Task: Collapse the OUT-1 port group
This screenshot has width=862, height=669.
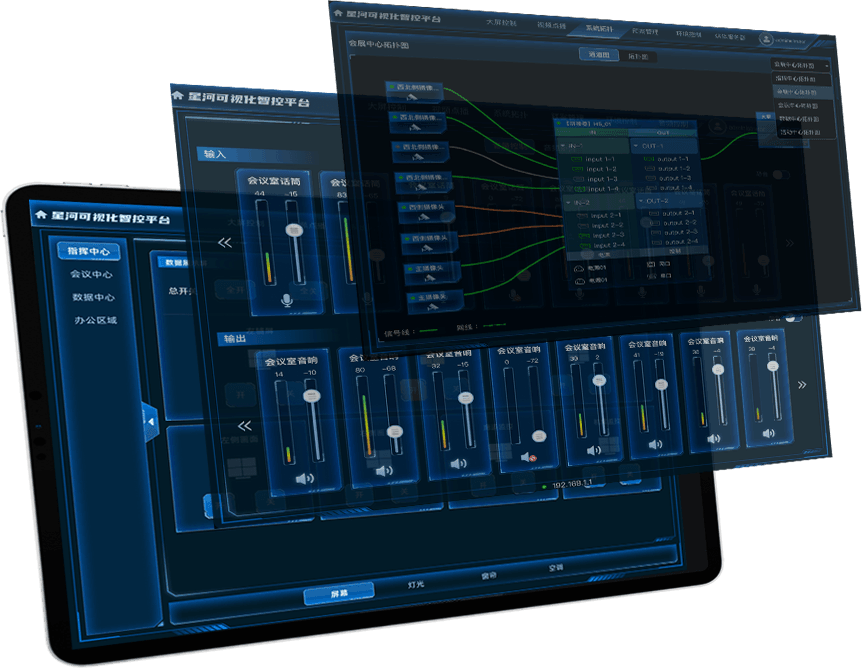Action: pos(636,146)
